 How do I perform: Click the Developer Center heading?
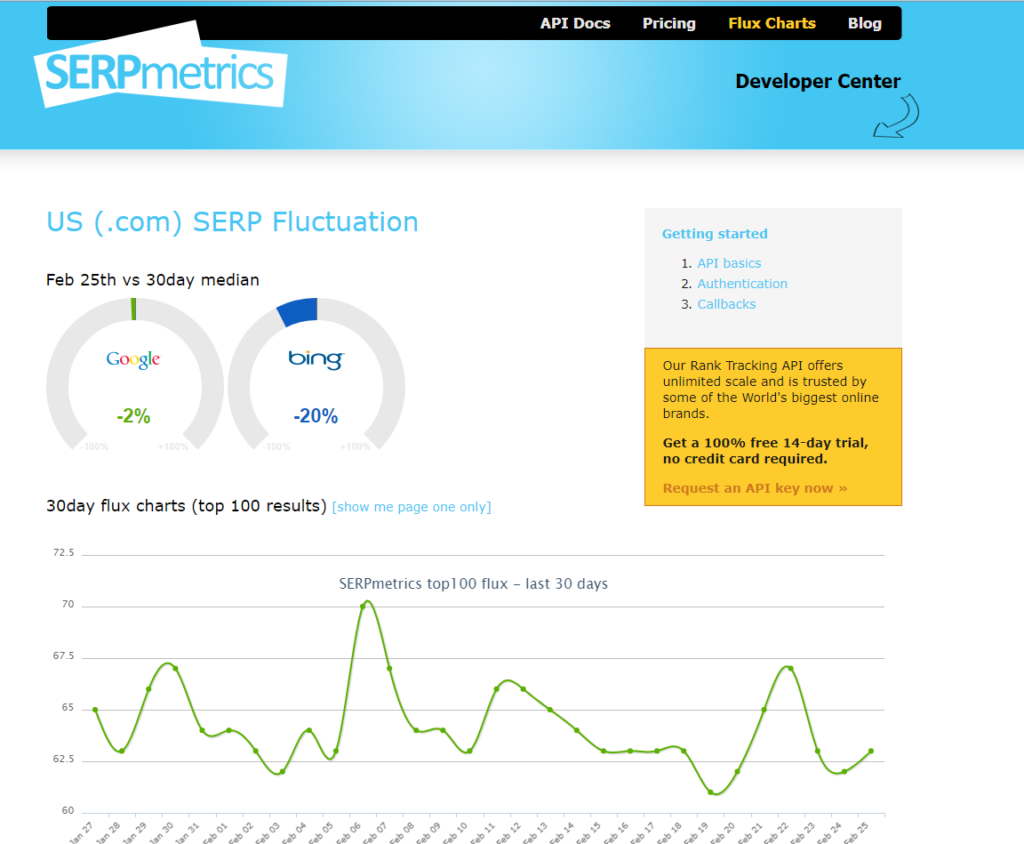coord(818,81)
